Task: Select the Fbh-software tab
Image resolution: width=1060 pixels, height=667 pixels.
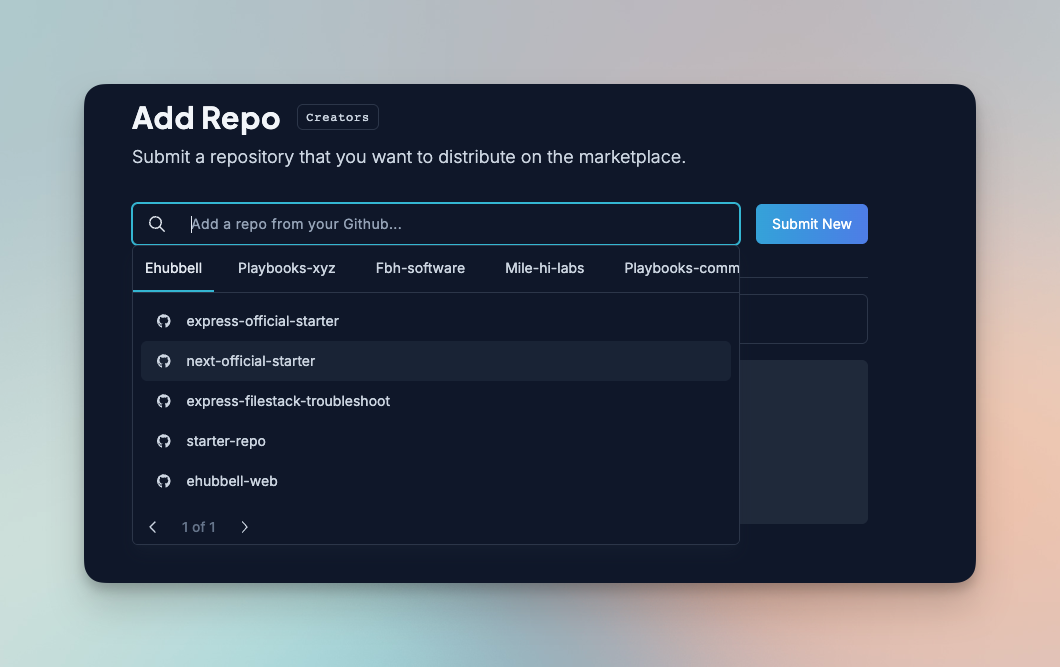Action: pyautogui.click(x=420, y=268)
